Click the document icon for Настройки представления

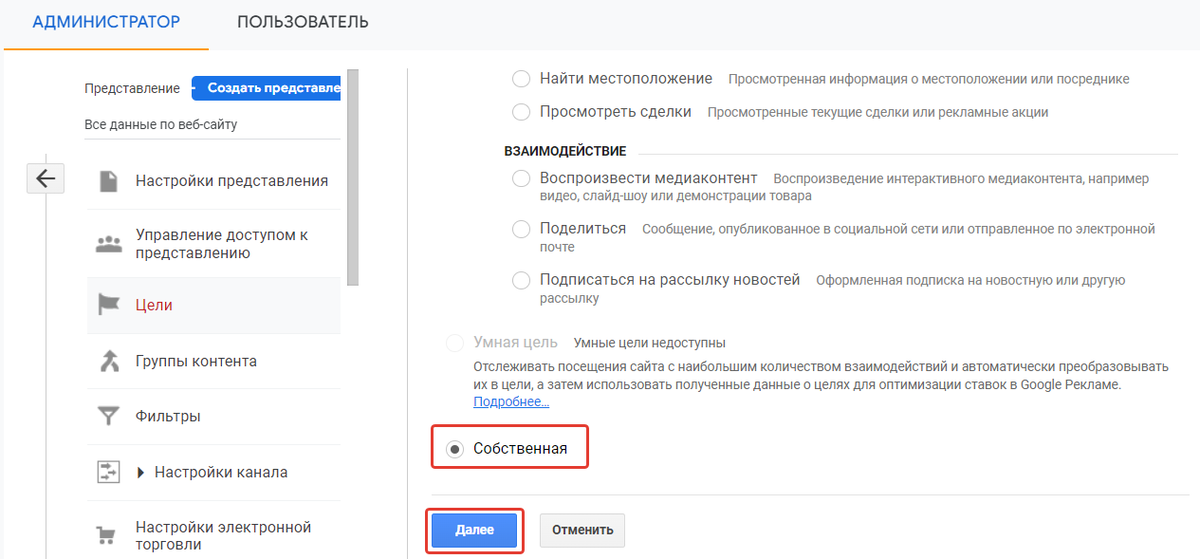(108, 181)
